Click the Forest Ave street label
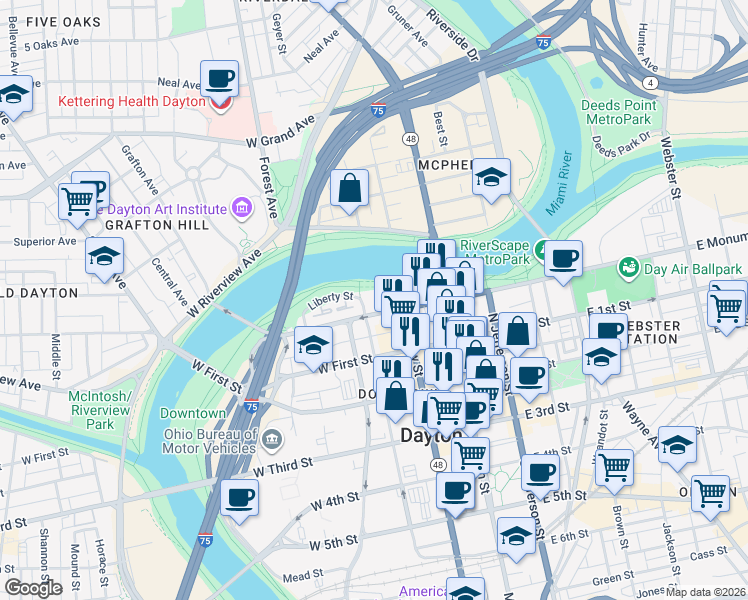 269,187
